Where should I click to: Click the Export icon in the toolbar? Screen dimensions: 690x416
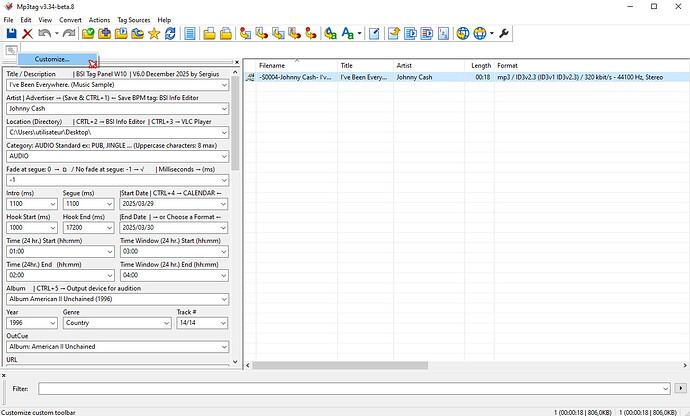[x=394, y=33]
